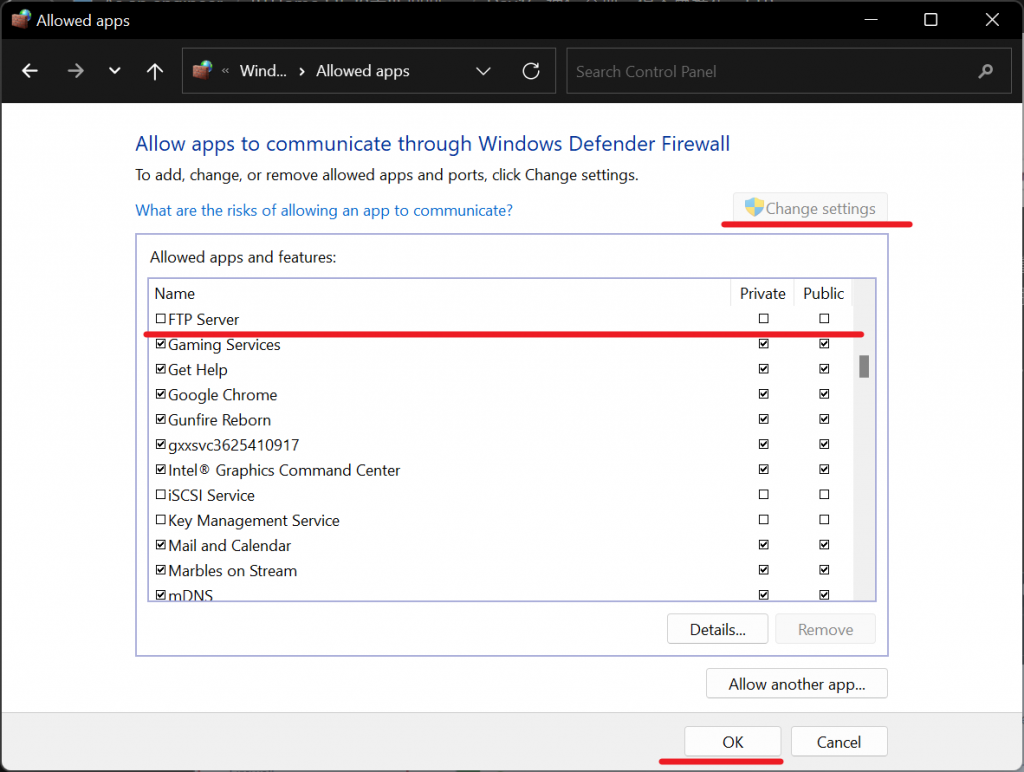The width and height of the screenshot is (1024, 772).
Task: Uncheck Google Chrome Private checkbox
Action: point(763,394)
